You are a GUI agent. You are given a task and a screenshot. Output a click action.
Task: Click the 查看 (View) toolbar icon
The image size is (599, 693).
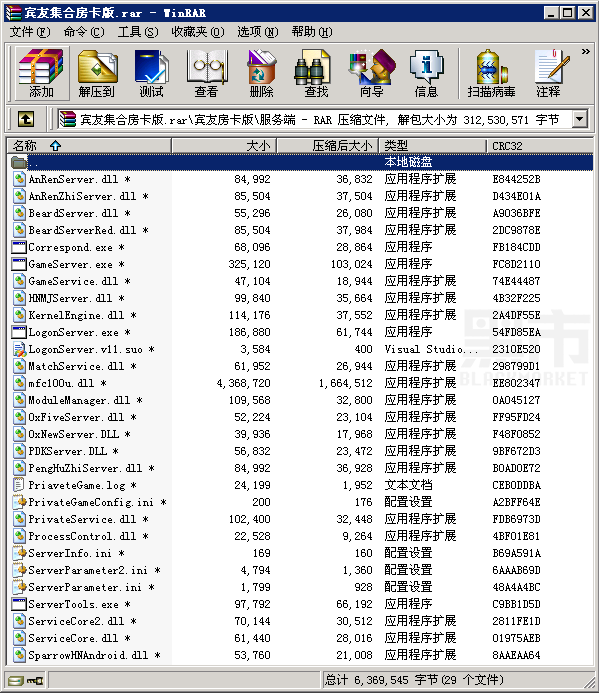206,73
